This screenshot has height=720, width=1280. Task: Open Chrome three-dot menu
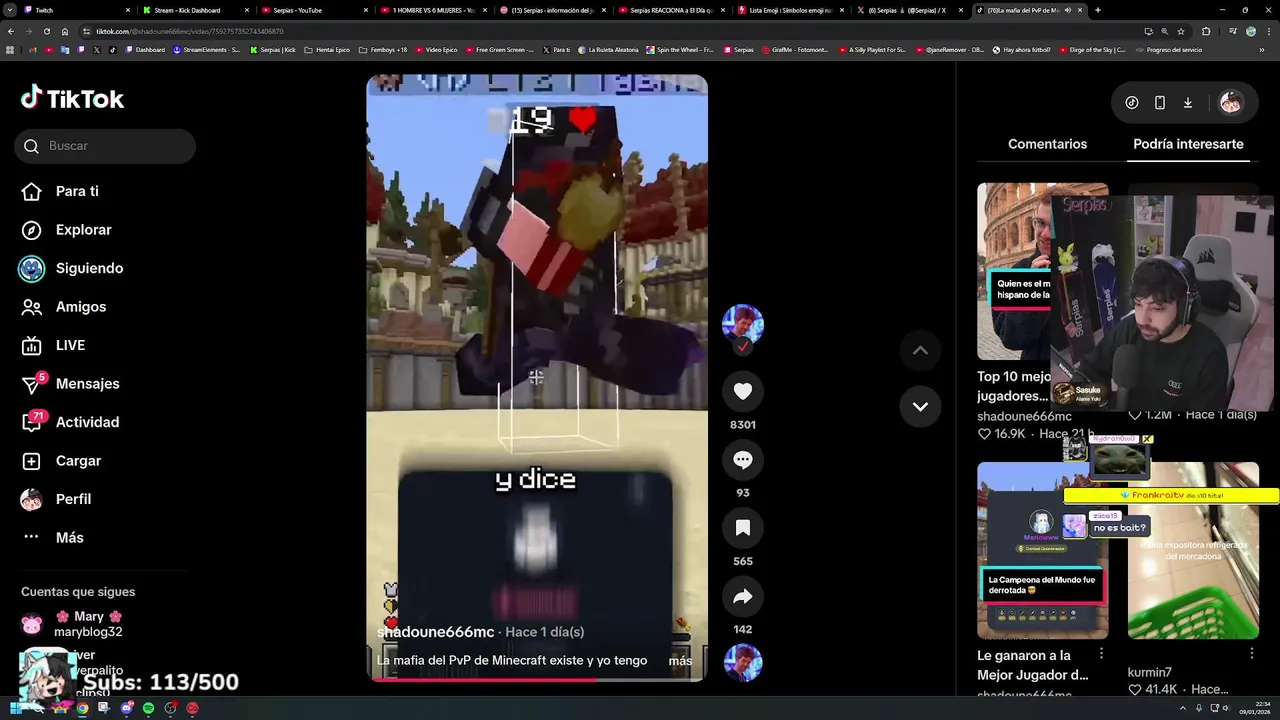pos(1270,31)
